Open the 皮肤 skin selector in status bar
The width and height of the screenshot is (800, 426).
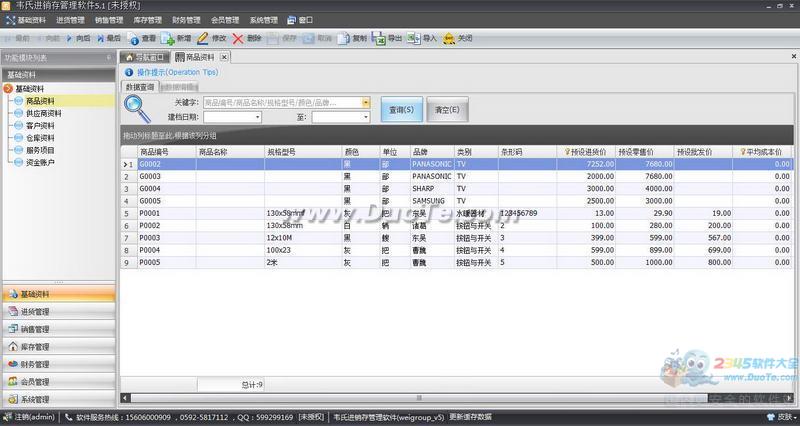click(781, 417)
